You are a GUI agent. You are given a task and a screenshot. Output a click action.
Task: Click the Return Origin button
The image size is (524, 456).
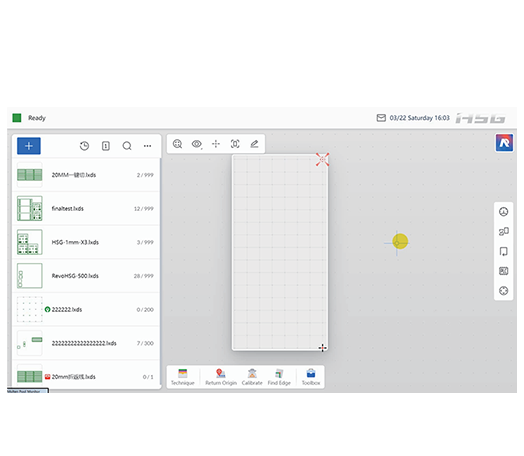221,377
